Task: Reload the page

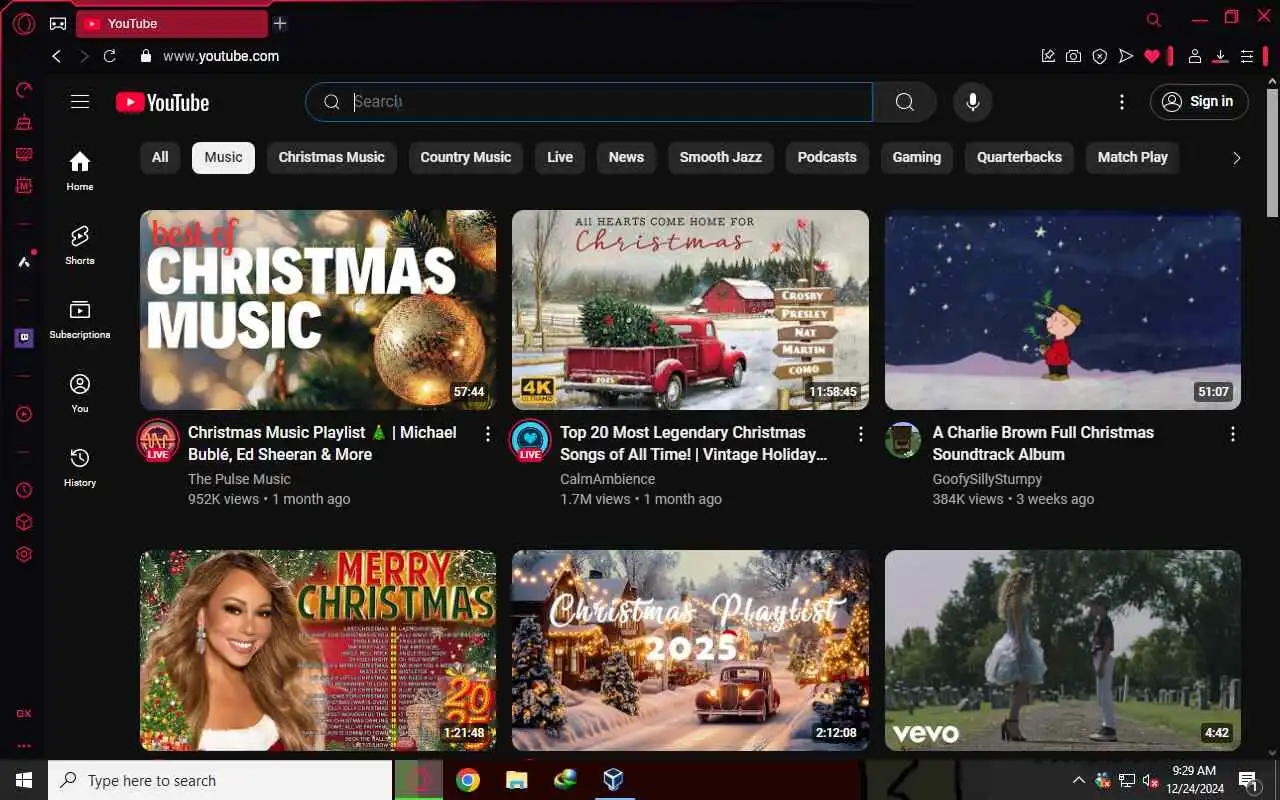Action: tap(110, 56)
